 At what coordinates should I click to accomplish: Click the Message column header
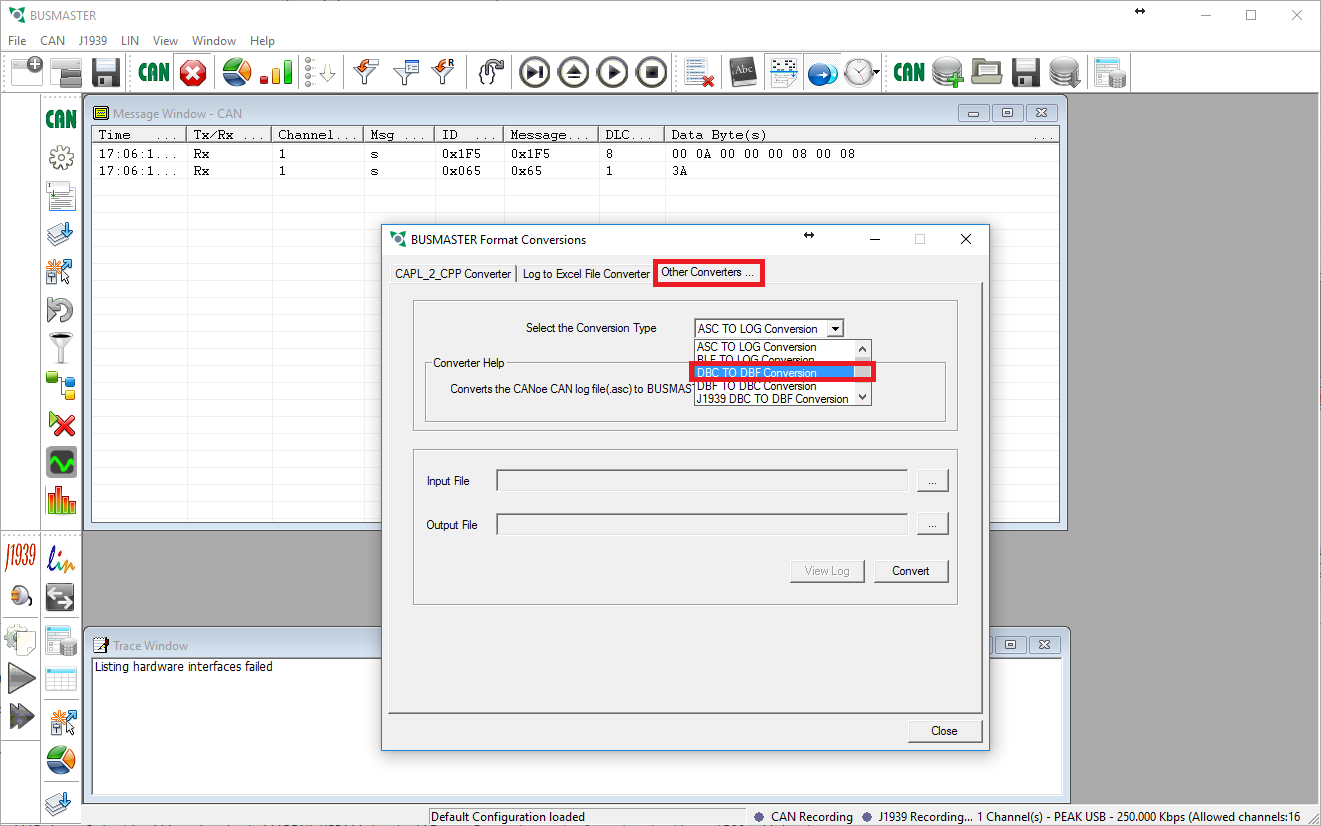click(x=552, y=135)
